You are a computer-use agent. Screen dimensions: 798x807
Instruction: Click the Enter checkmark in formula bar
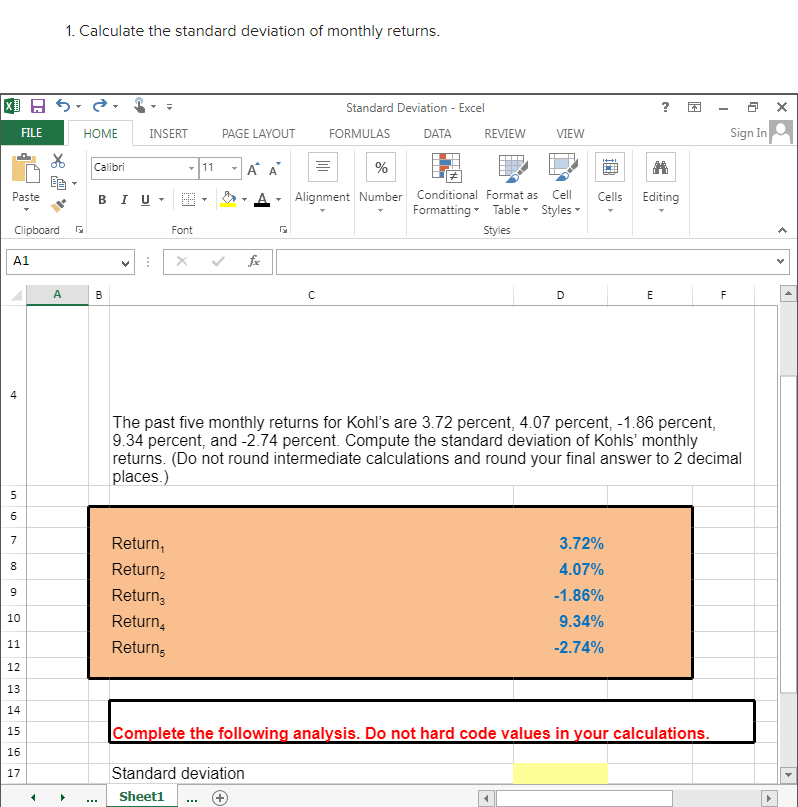tap(218, 261)
